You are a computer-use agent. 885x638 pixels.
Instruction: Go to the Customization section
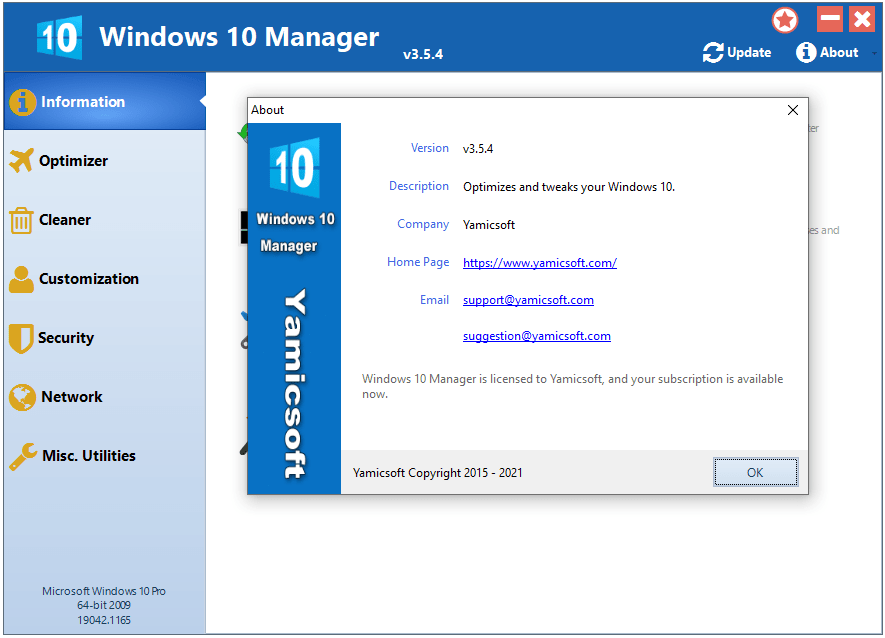click(105, 279)
